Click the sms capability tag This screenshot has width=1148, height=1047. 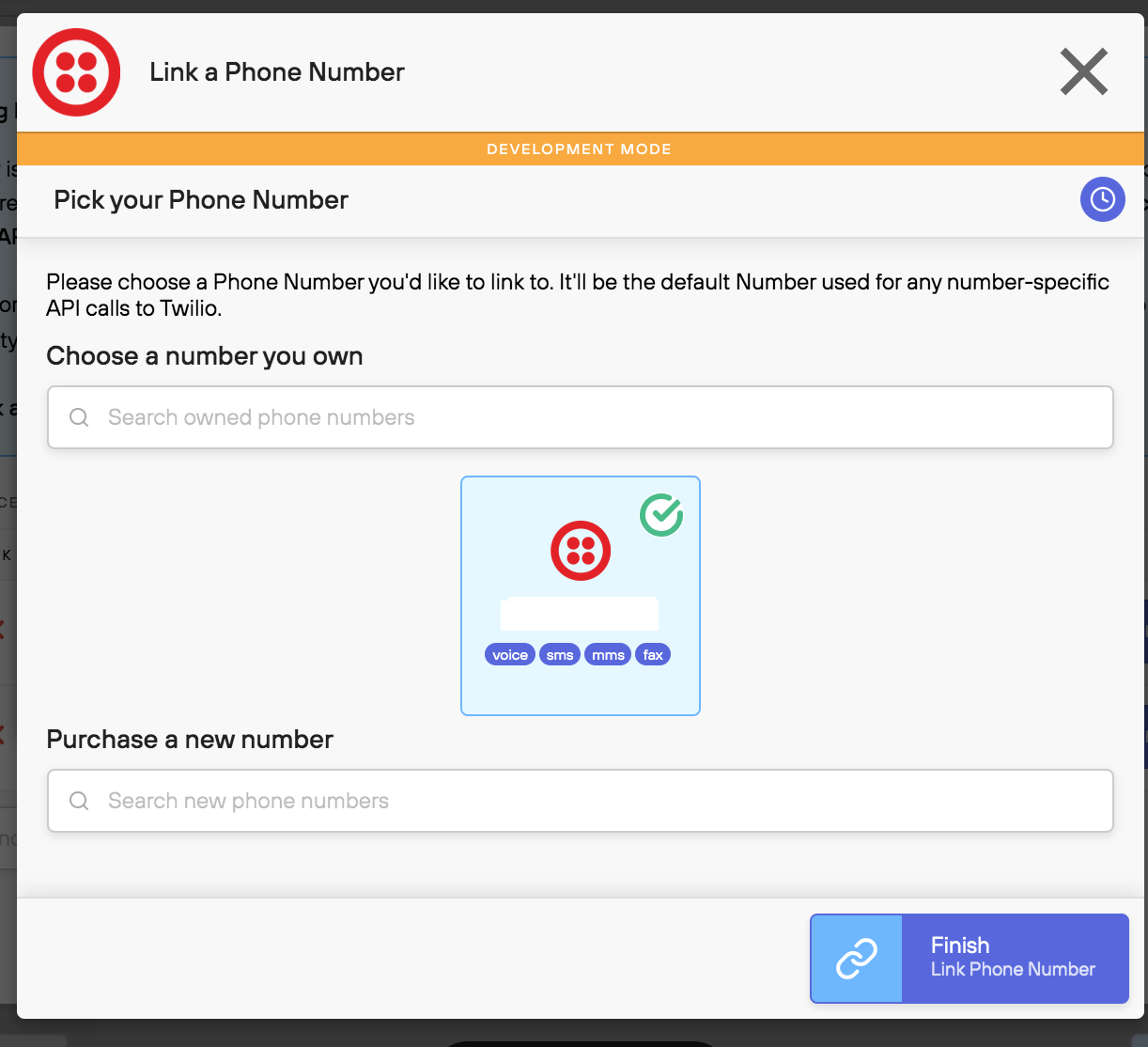tap(560, 655)
